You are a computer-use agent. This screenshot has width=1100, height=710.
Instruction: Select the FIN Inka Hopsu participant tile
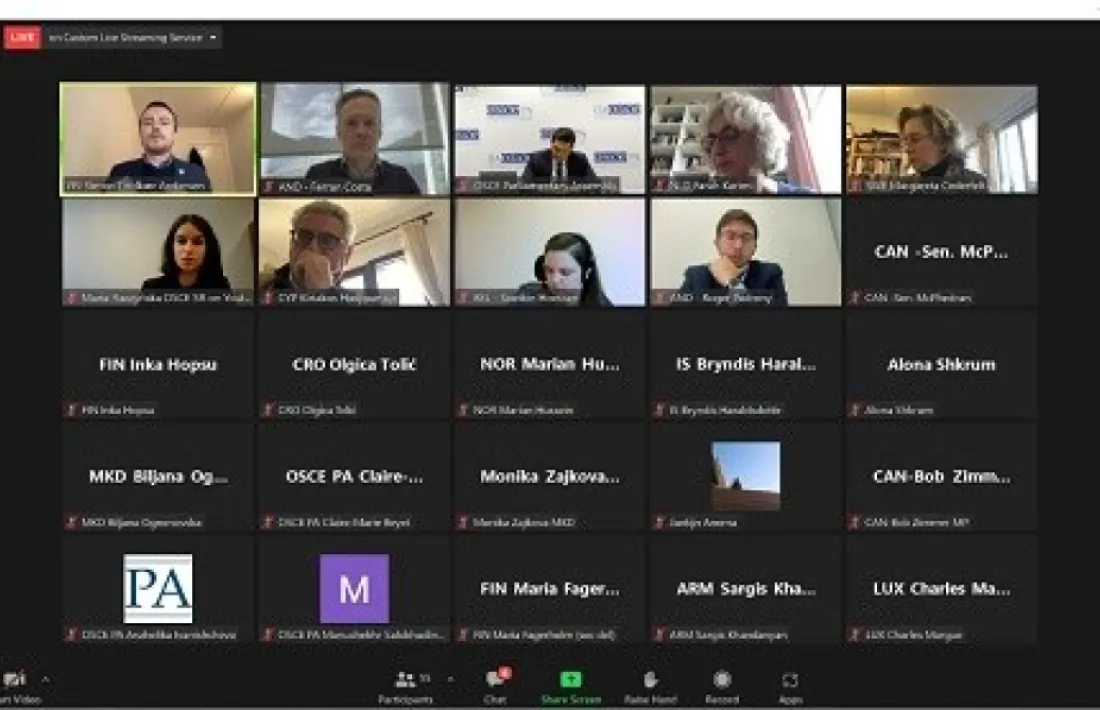158,365
